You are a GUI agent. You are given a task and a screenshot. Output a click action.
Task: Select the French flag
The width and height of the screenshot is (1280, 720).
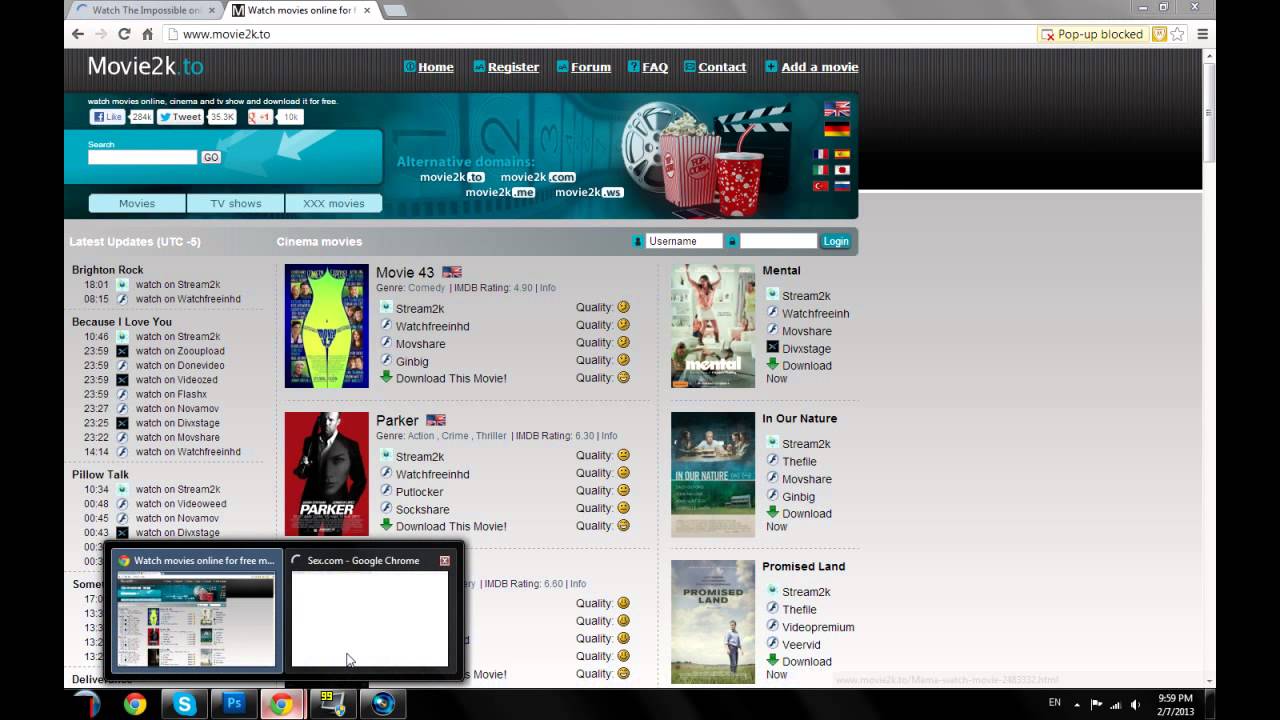coord(821,155)
